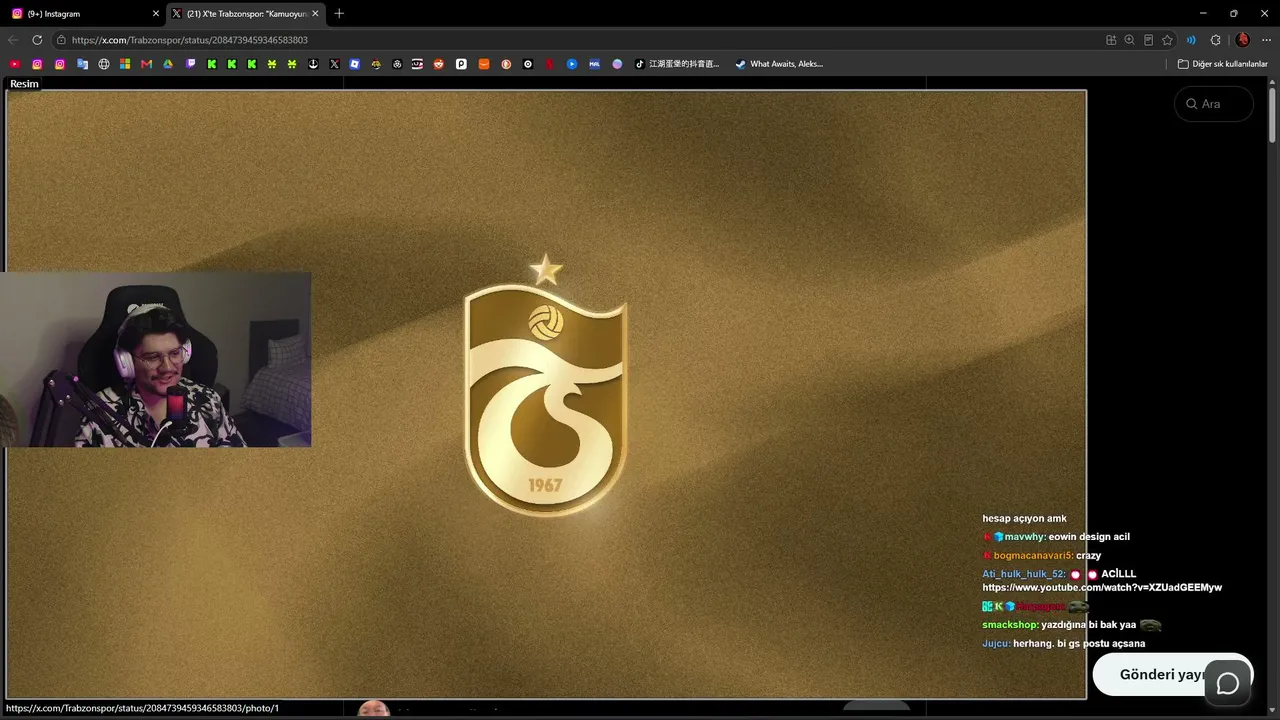
Task: Open the YouTube bookmark icon
Action: click(x=15, y=64)
